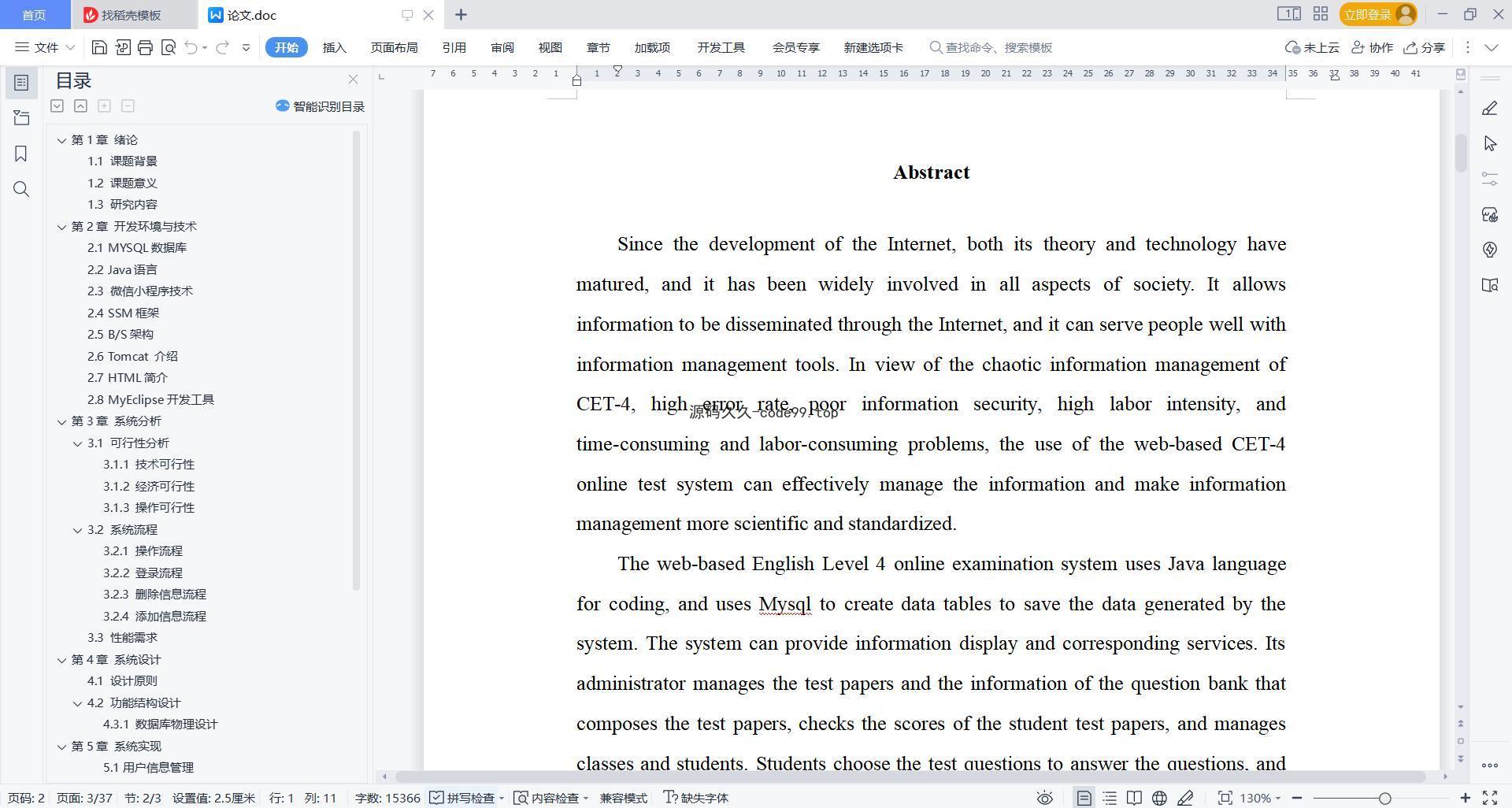Open the 页面布局 ribbon tab

coord(394,47)
